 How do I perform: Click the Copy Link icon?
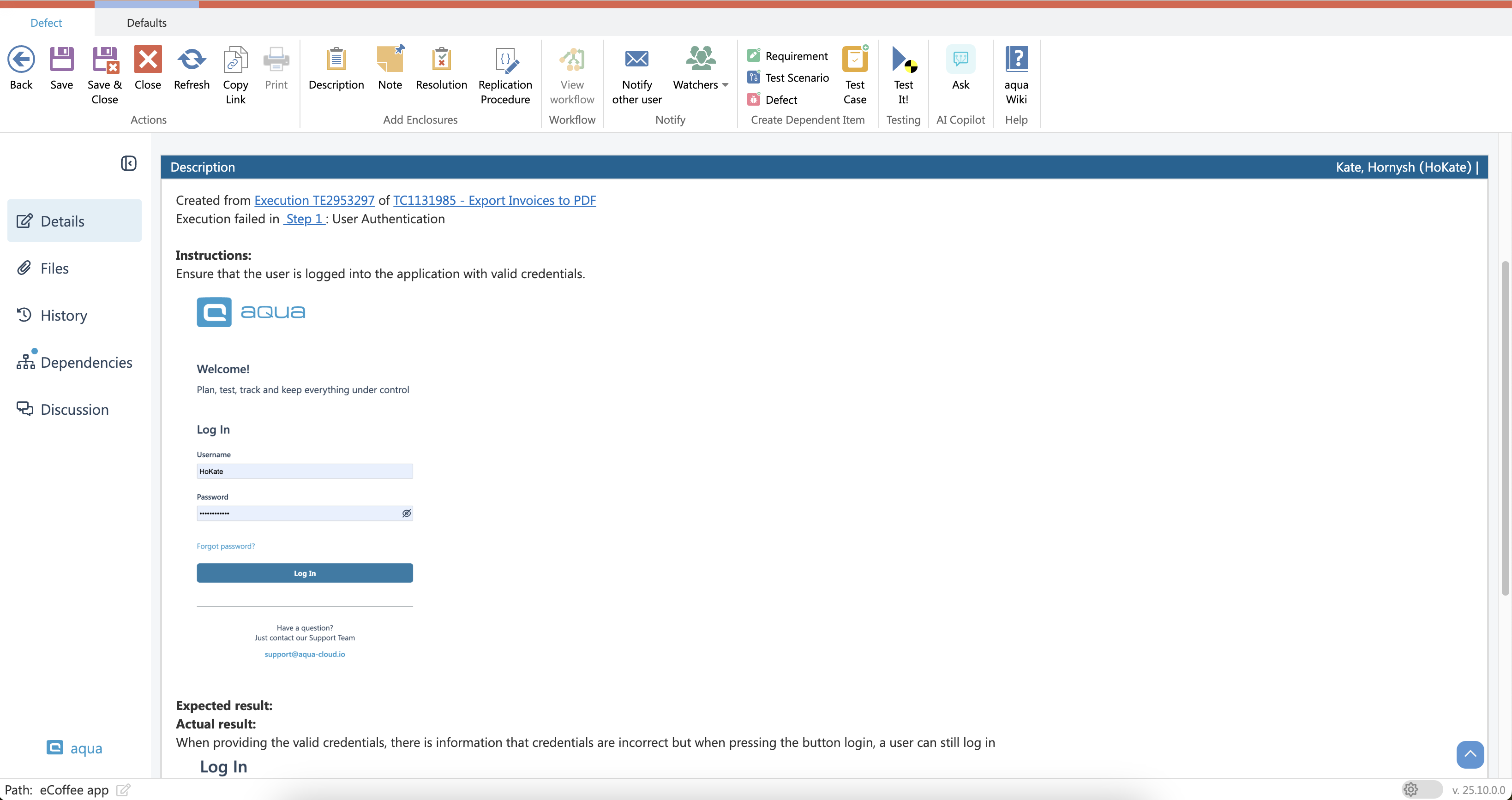click(x=235, y=60)
